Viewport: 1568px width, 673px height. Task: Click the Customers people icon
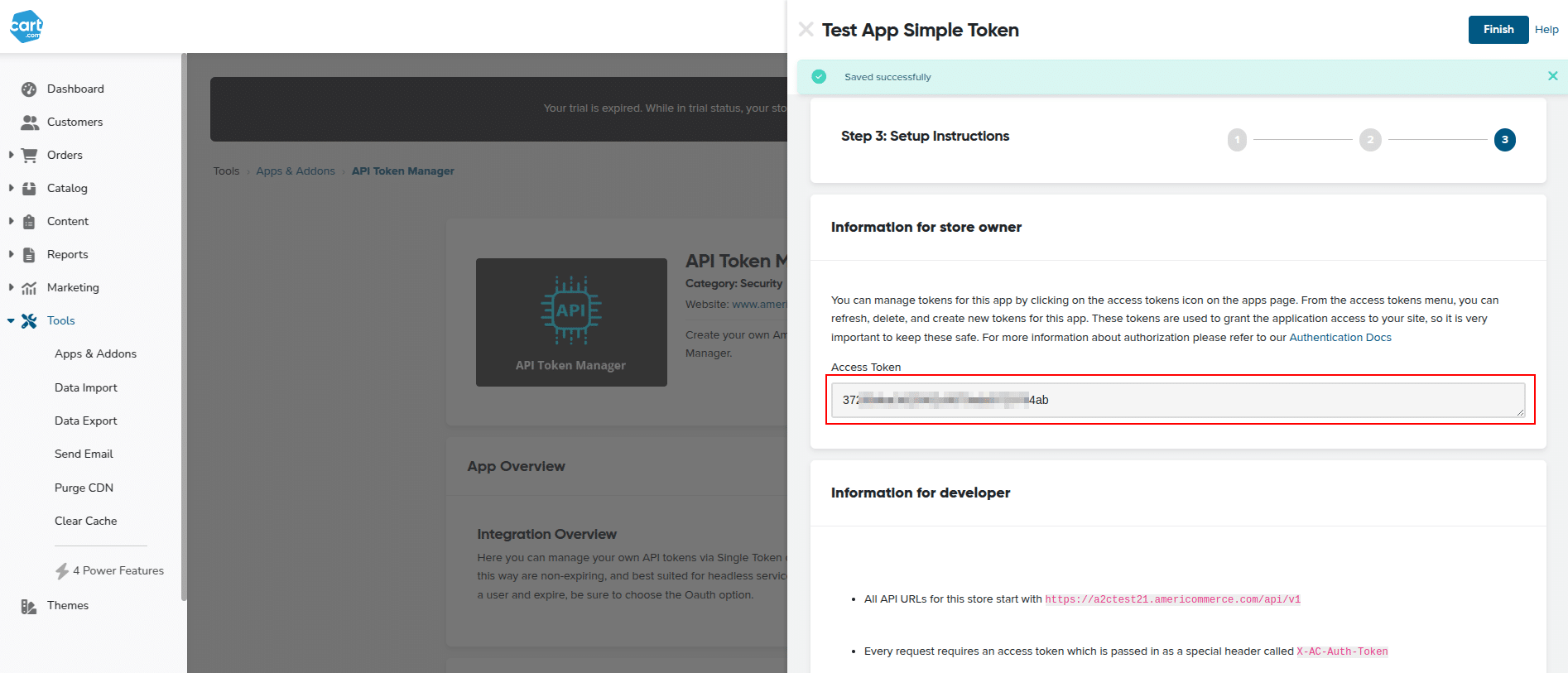pyautogui.click(x=30, y=123)
